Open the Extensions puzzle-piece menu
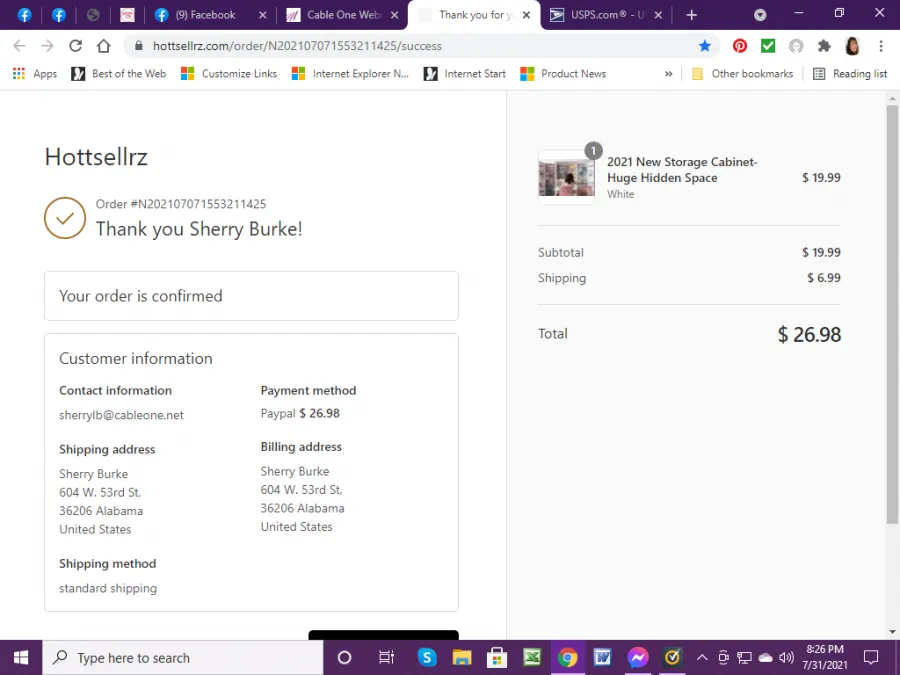 tap(824, 46)
